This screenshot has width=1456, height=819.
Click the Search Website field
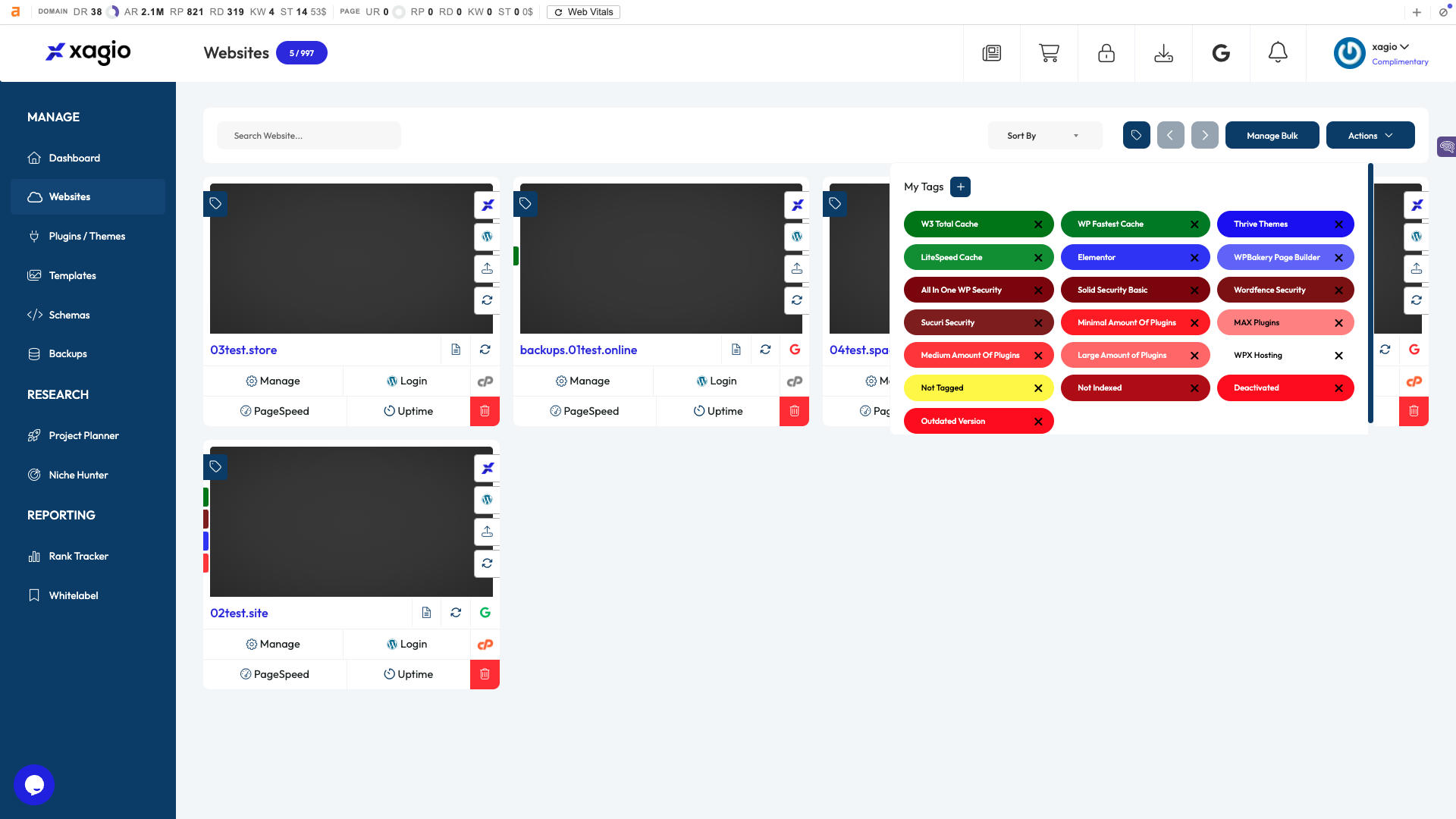click(x=309, y=136)
